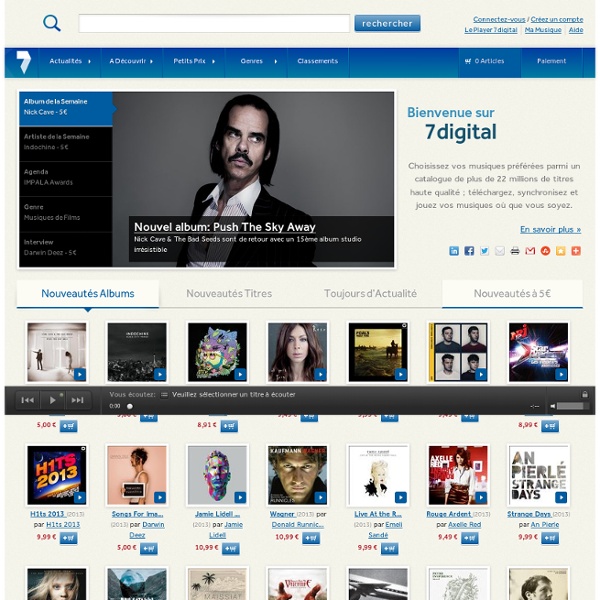This screenshot has width=600, height=600.
Task: Play preview on Strange Days cover
Action: 561,497
